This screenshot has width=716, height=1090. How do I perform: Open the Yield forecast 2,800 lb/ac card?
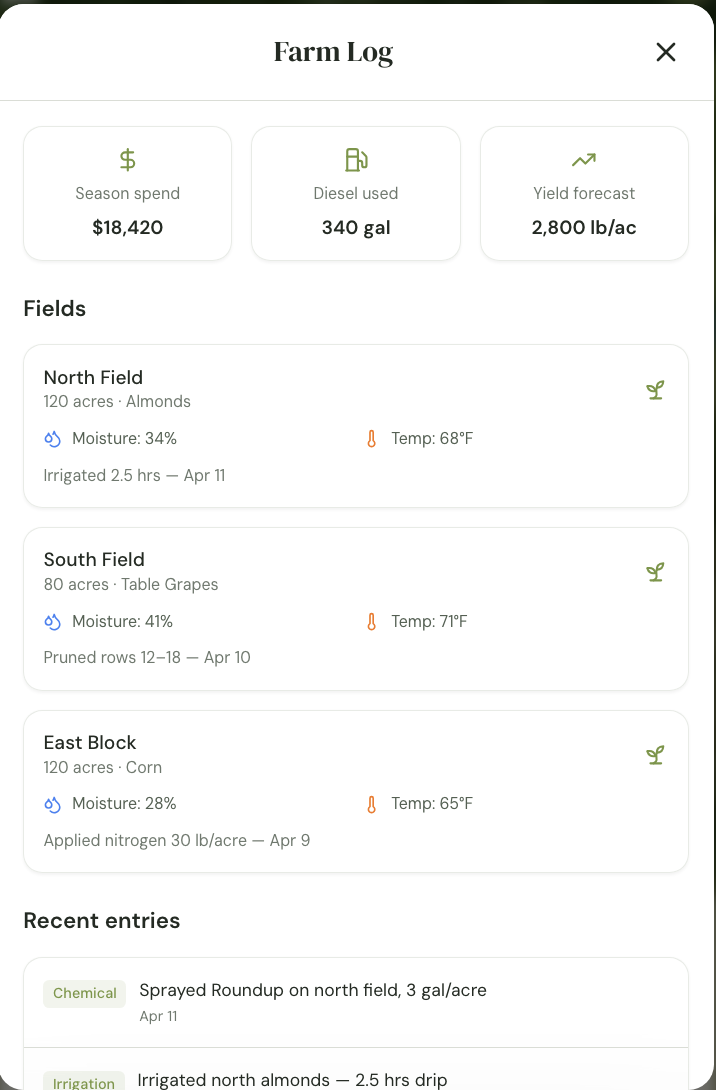[584, 194]
